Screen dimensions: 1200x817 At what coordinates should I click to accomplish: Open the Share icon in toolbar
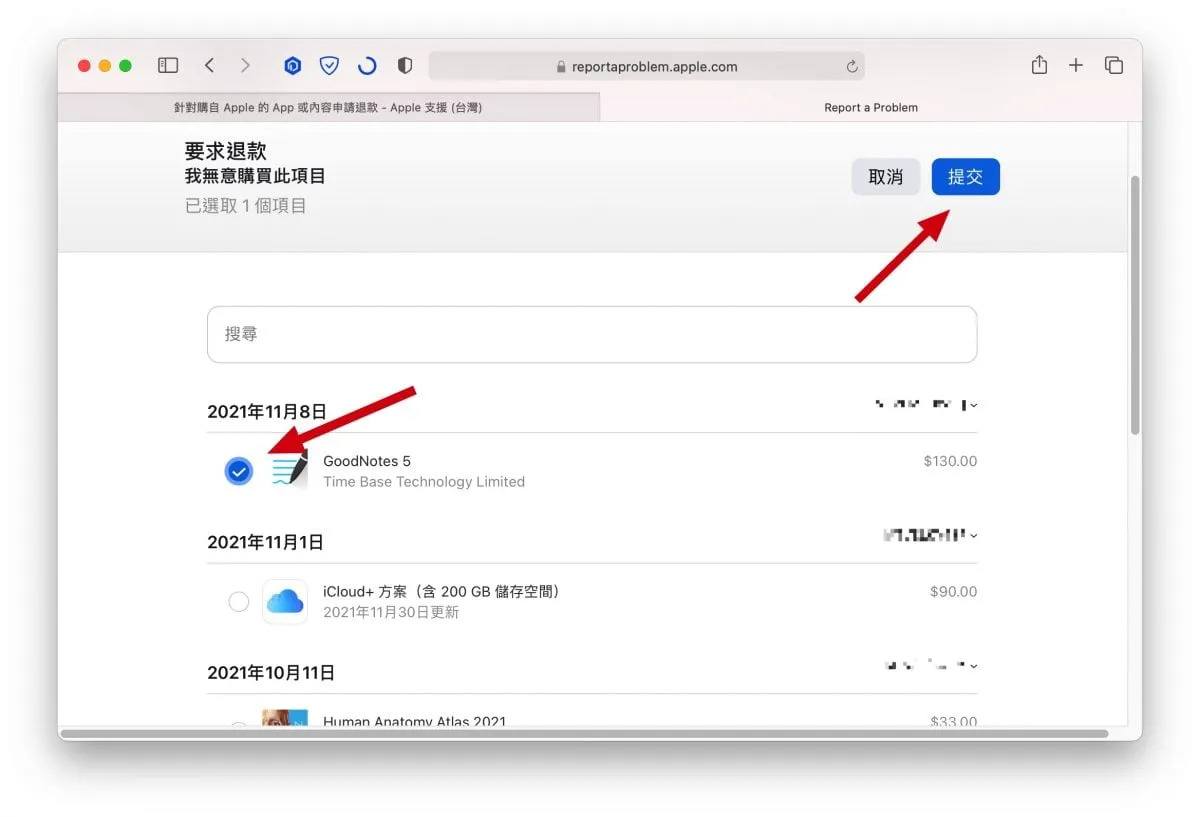click(1039, 66)
